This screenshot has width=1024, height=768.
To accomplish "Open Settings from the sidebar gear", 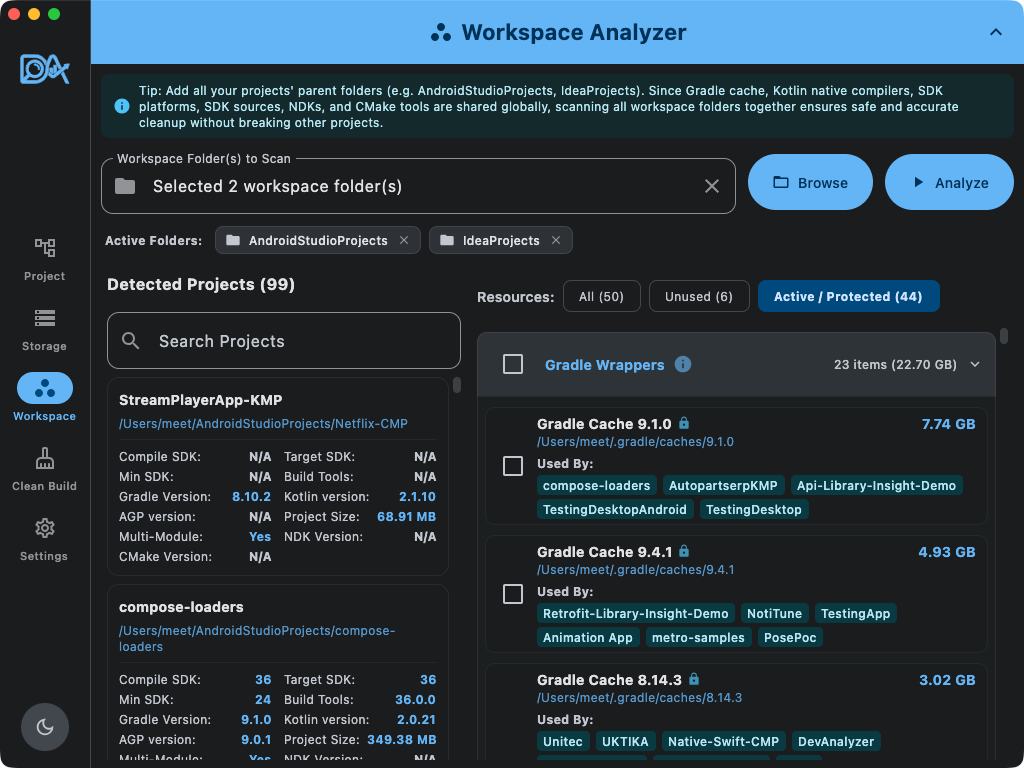I will (x=44, y=539).
